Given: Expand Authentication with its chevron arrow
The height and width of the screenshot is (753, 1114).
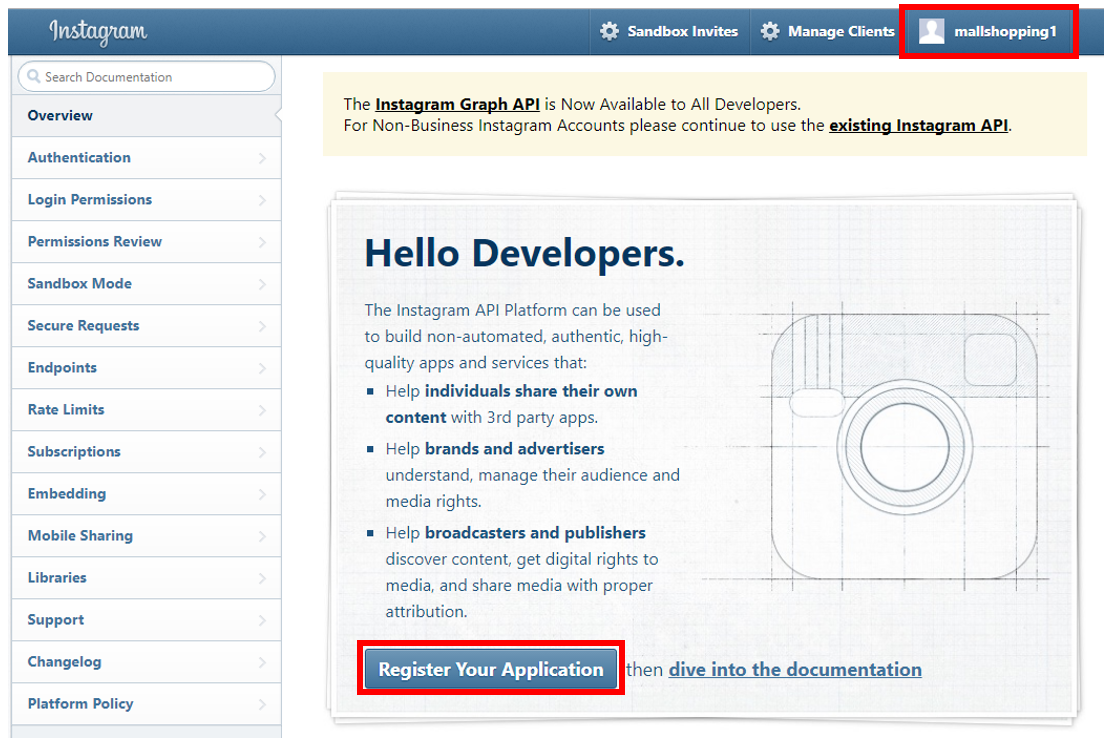Looking at the screenshot, I should pos(262,158).
